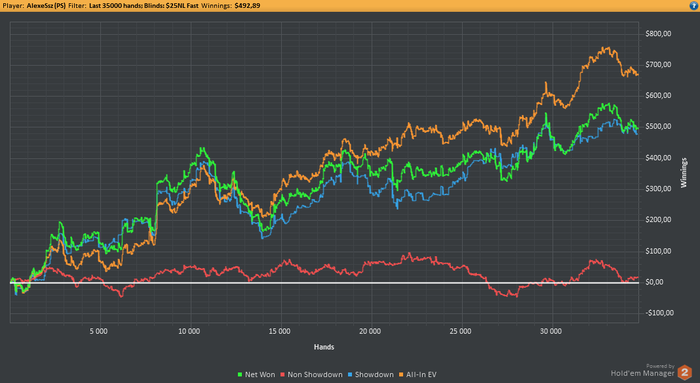
Task: Click the blue Showdown color swatch
Action: 350,375
